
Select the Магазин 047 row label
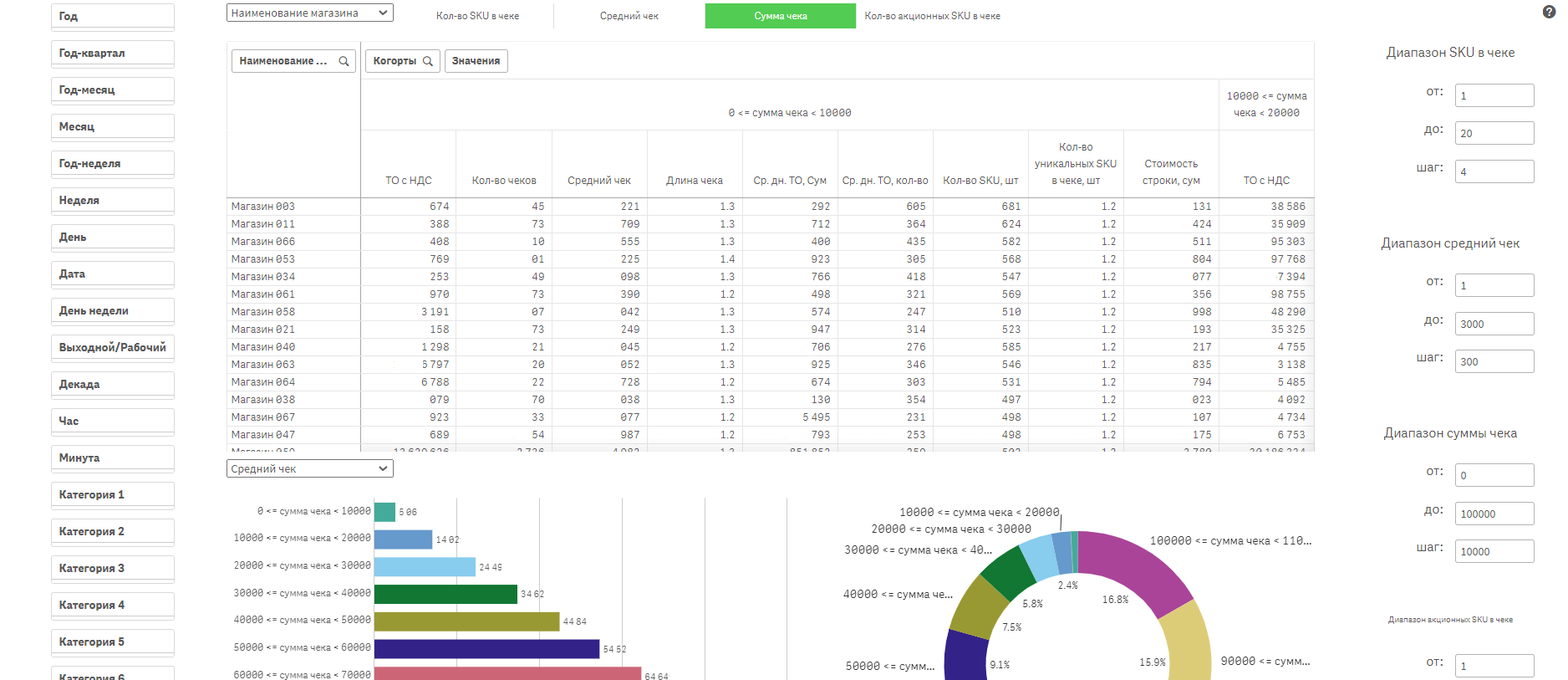point(263,435)
